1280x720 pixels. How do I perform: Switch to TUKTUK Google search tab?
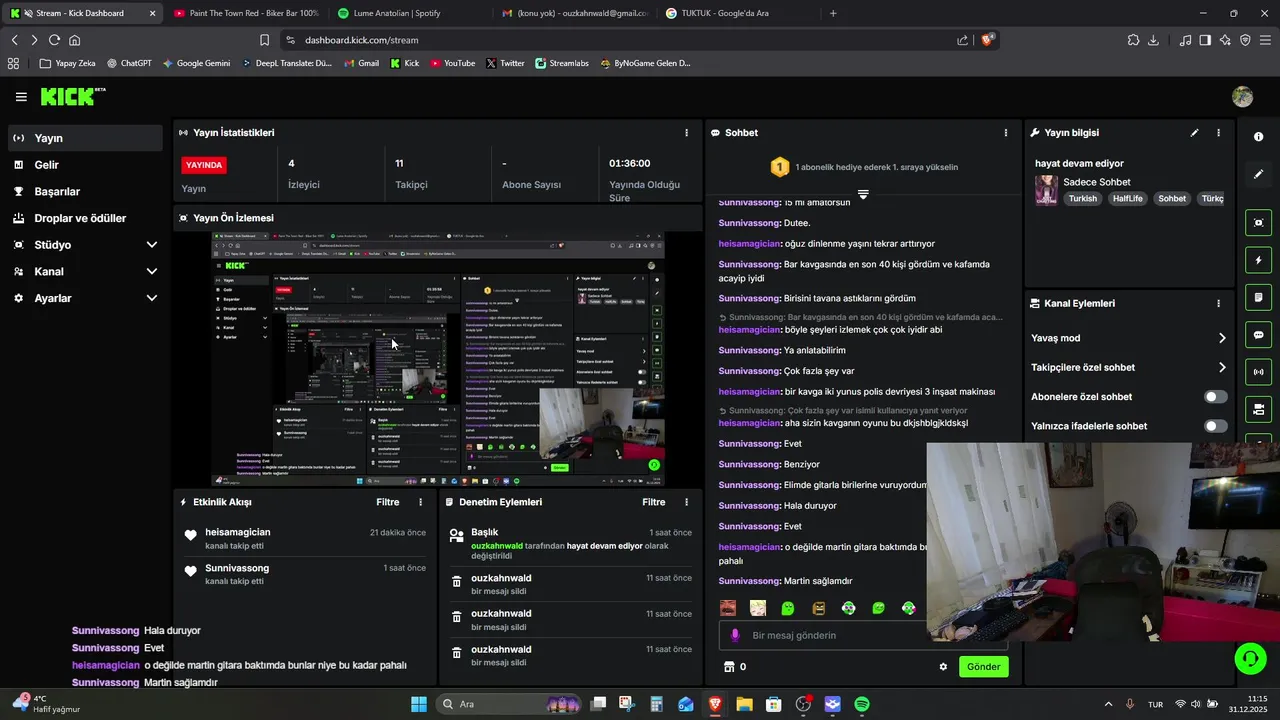point(738,13)
